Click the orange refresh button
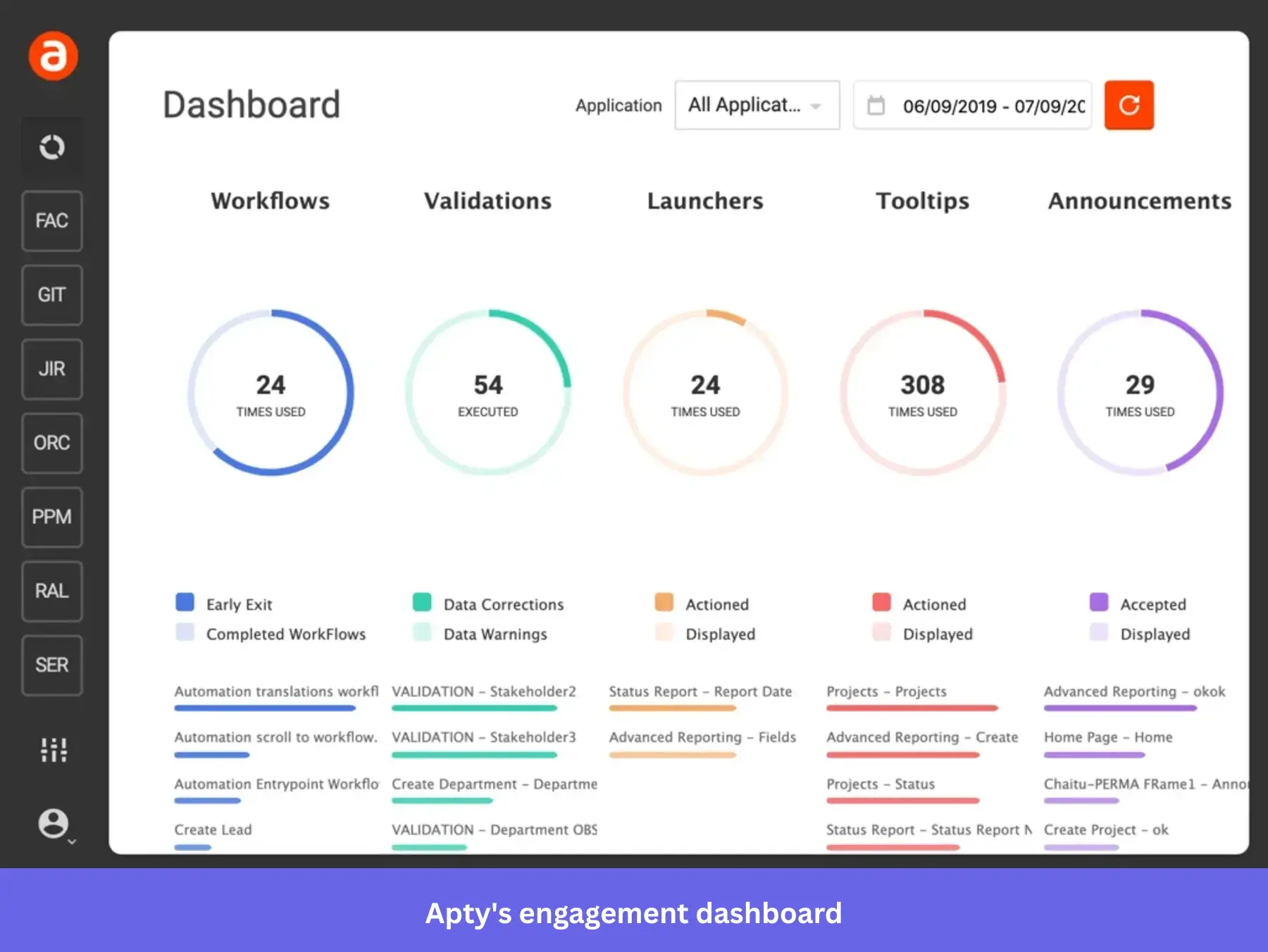Viewport: 1268px width, 952px height. click(x=1129, y=105)
